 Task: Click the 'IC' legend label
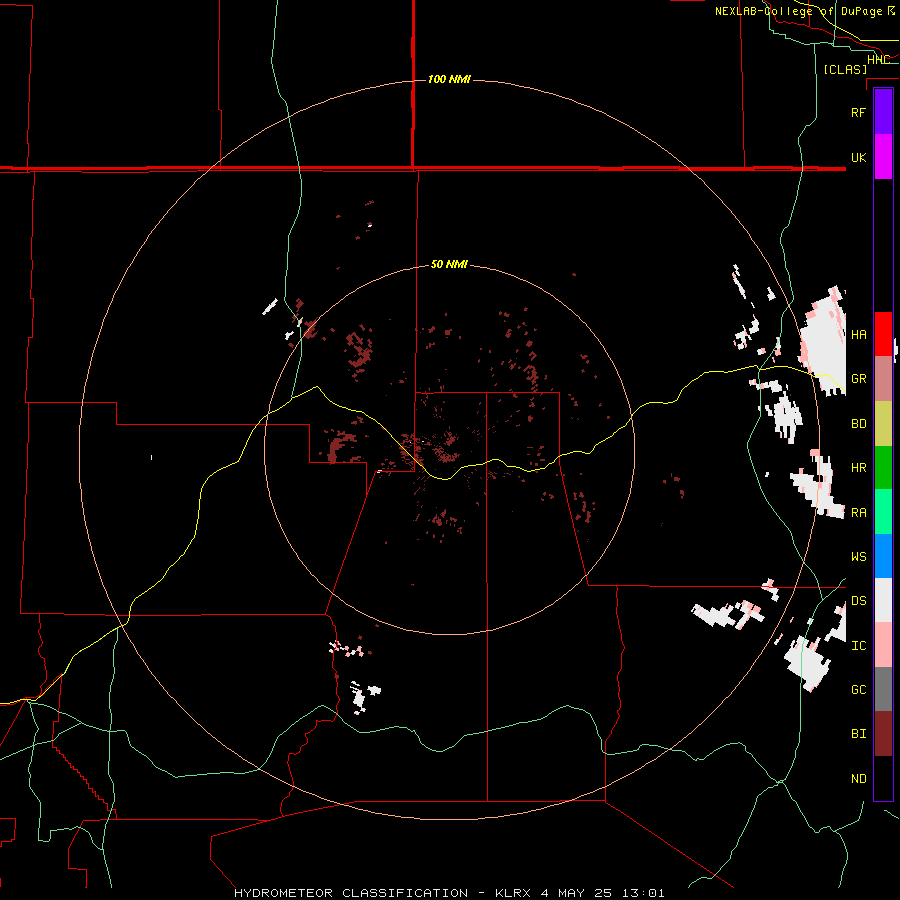click(x=858, y=646)
